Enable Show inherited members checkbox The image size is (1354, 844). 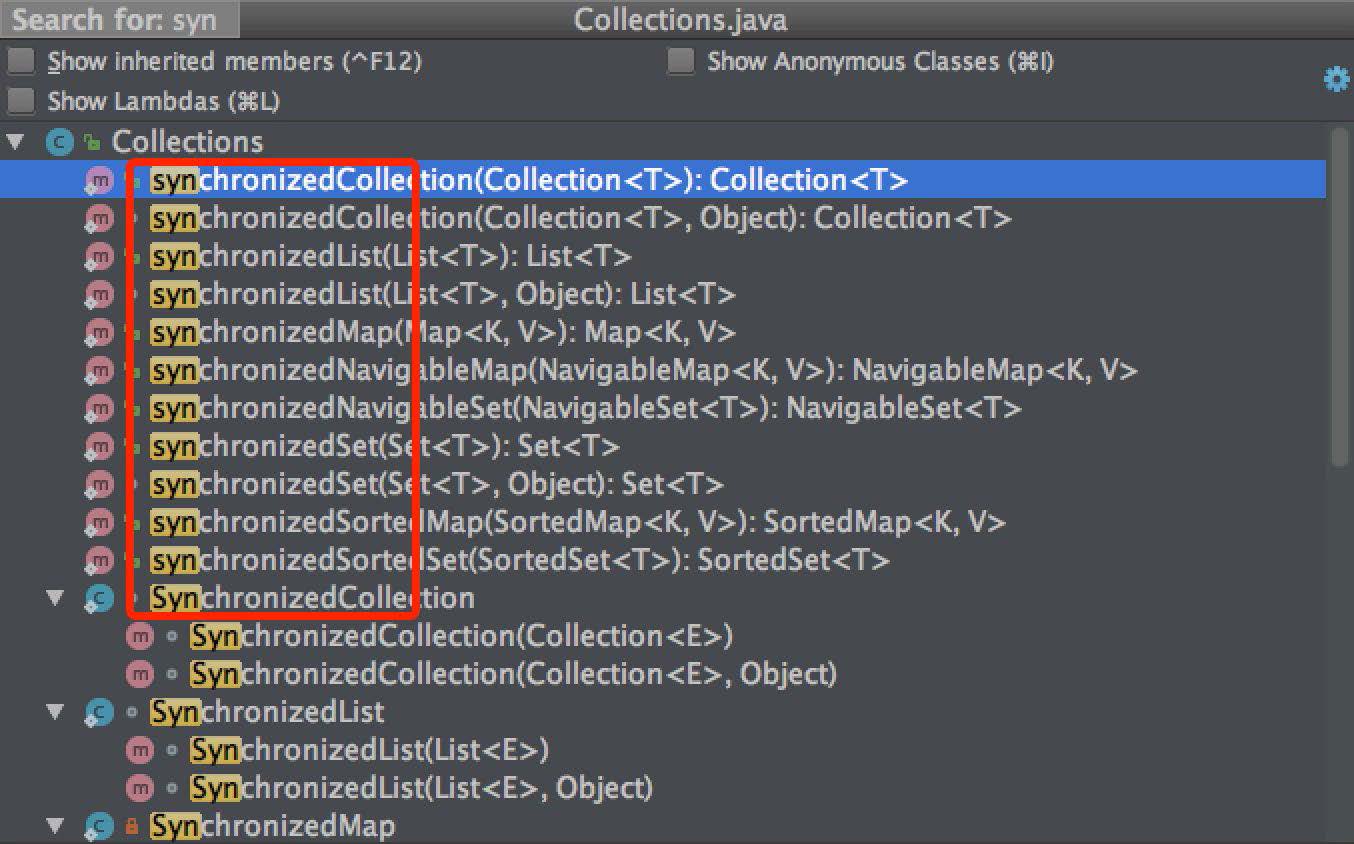(21, 61)
